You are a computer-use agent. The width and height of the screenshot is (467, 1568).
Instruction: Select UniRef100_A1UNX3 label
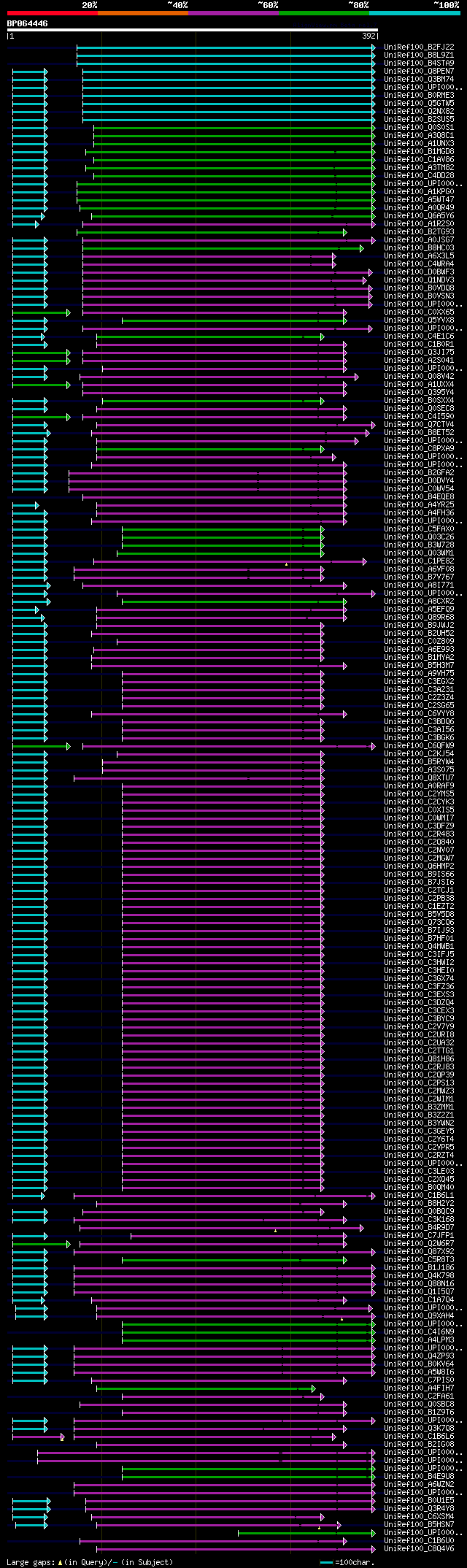pyautogui.click(x=419, y=143)
